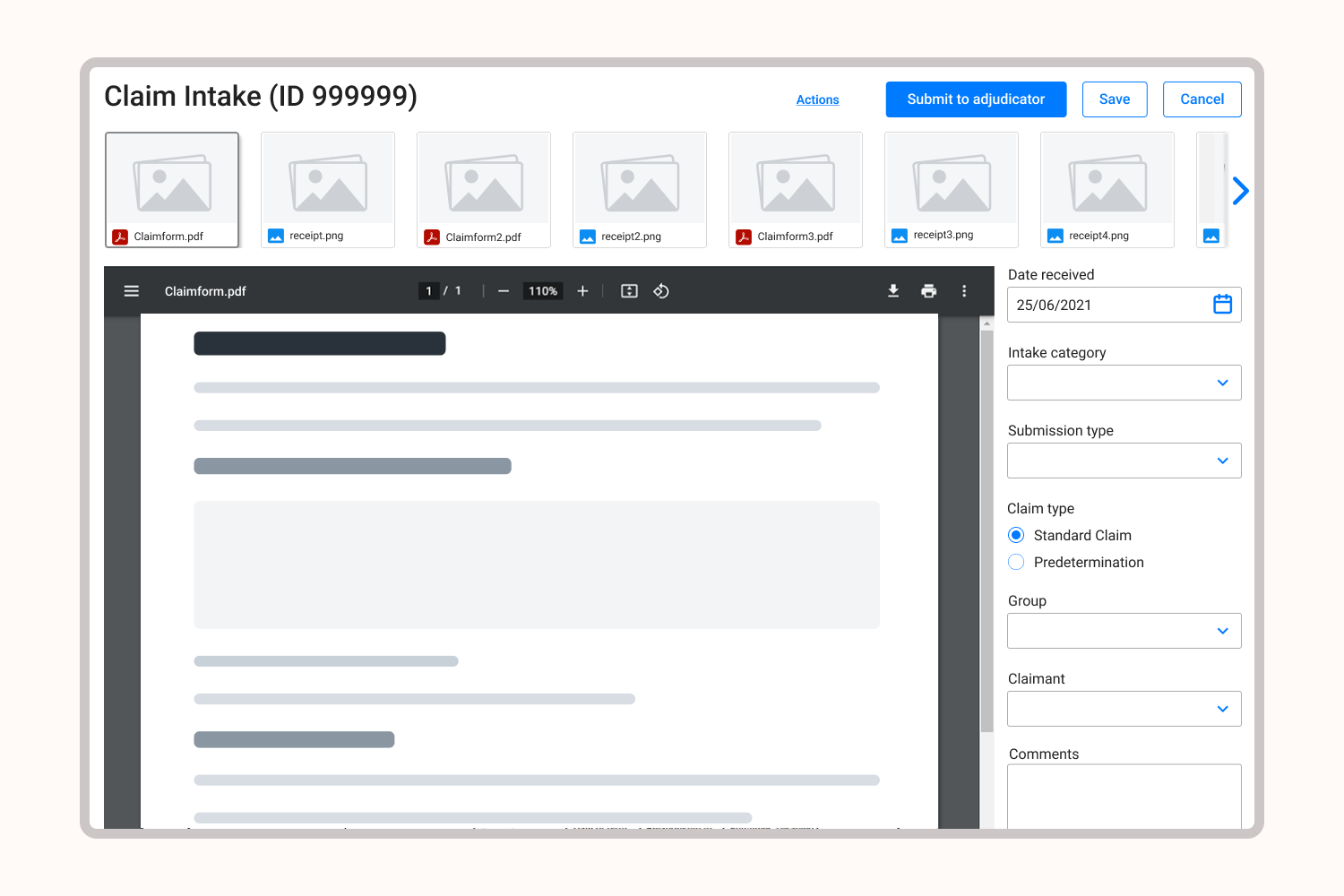Open the PDF viewer more options menu
The height and width of the screenshot is (896, 1344).
[x=964, y=291]
